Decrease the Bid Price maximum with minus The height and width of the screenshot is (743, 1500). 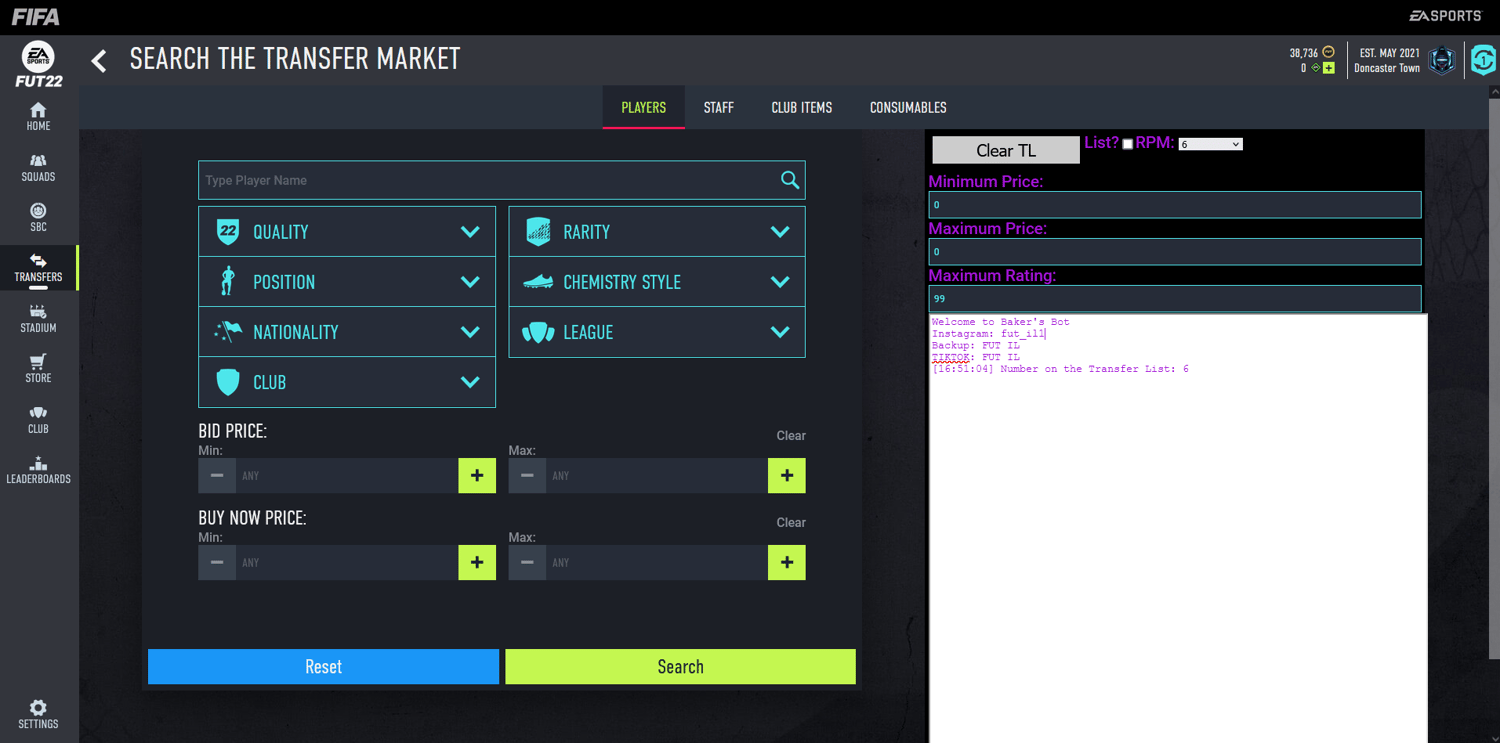[x=527, y=476]
